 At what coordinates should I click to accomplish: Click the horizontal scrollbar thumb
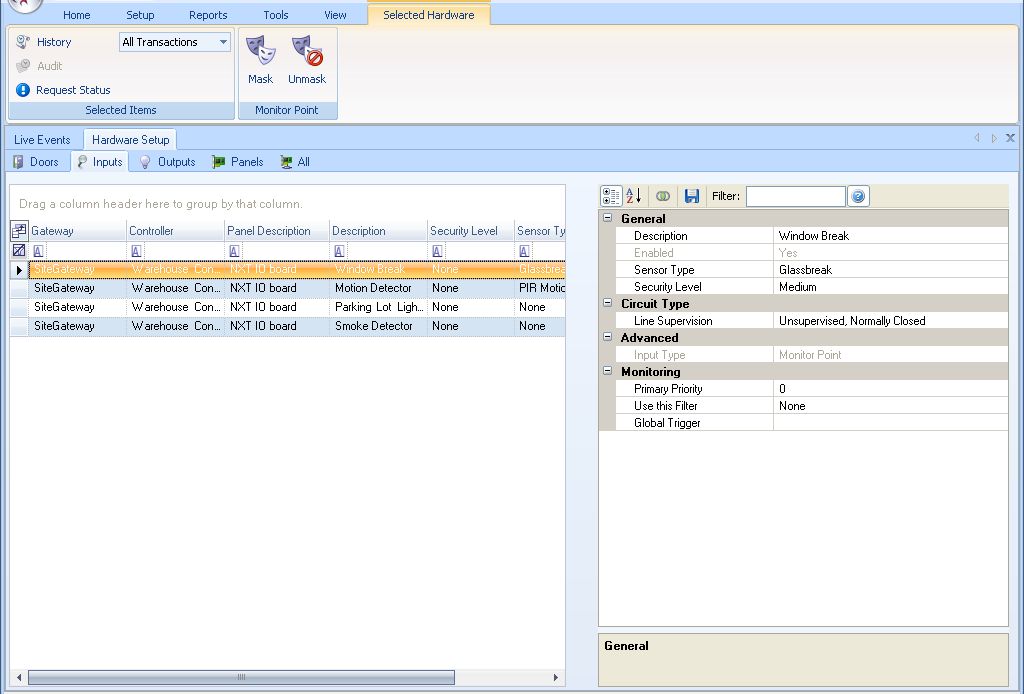(x=241, y=677)
